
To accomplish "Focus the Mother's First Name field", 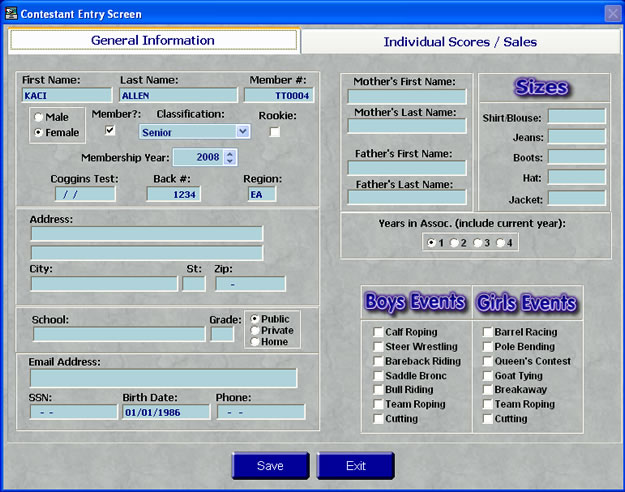I will click(407, 97).
